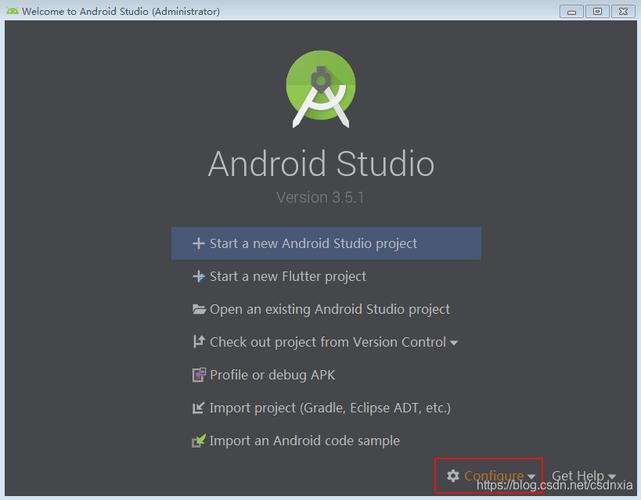Click the Configure gear icon
This screenshot has height=500, width=641.
coord(453,476)
